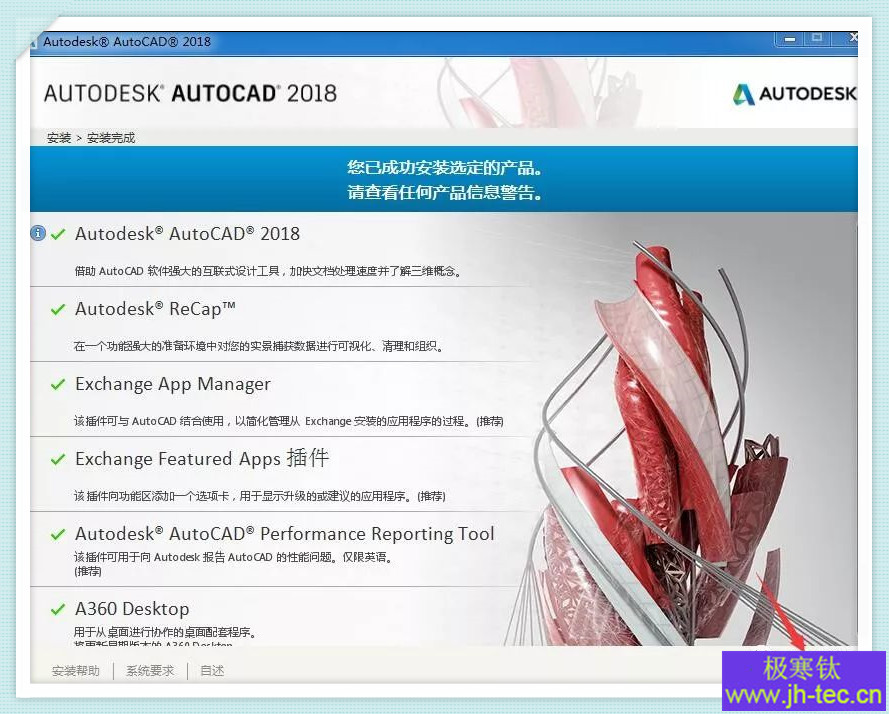Click the 安装 breadcrumb item
The image size is (889, 714).
[59, 138]
